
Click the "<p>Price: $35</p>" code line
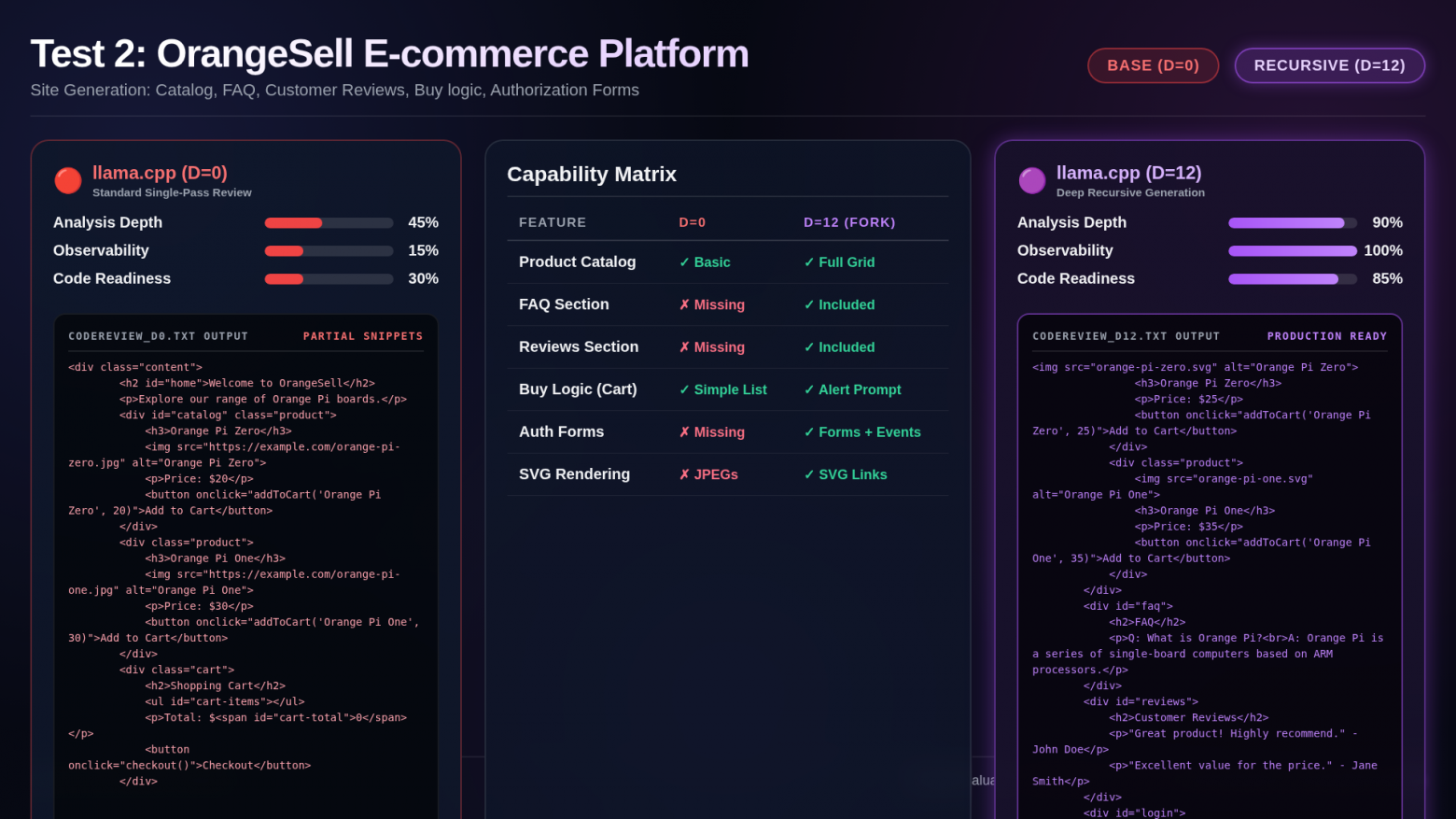tap(1189, 528)
